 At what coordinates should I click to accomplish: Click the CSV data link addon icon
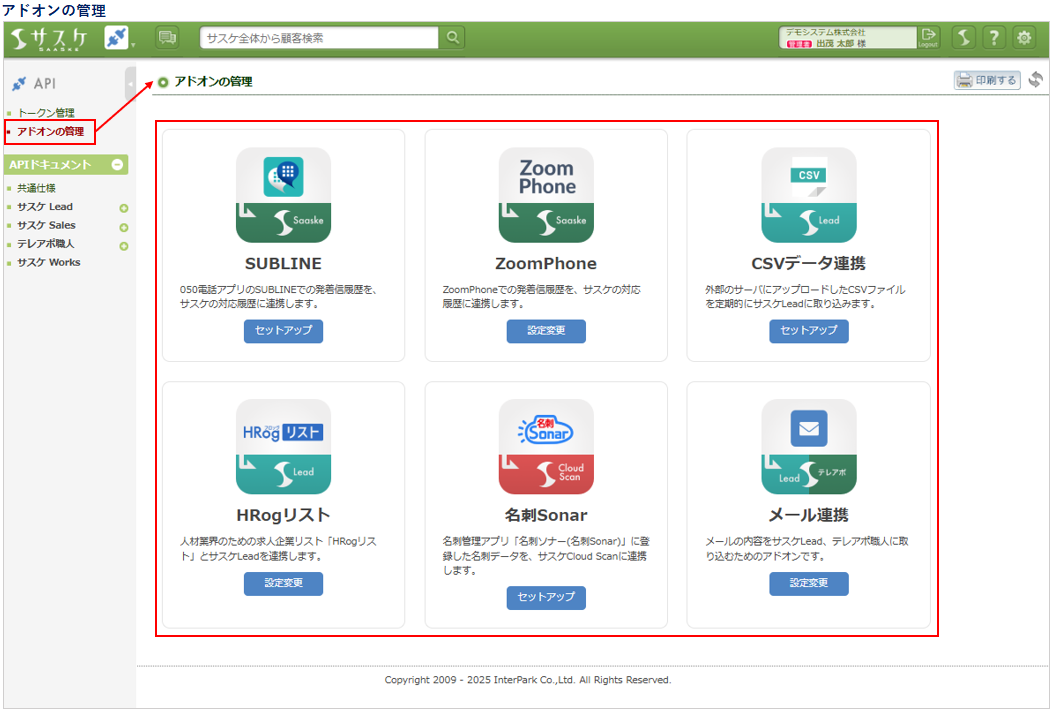809,195
